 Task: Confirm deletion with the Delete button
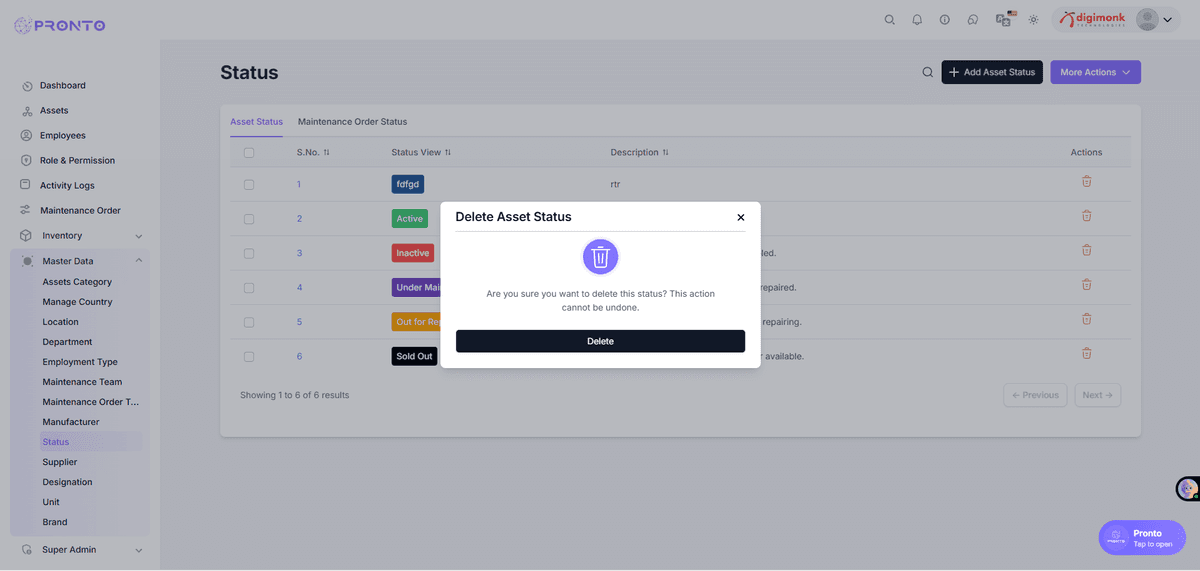[600, 341]
